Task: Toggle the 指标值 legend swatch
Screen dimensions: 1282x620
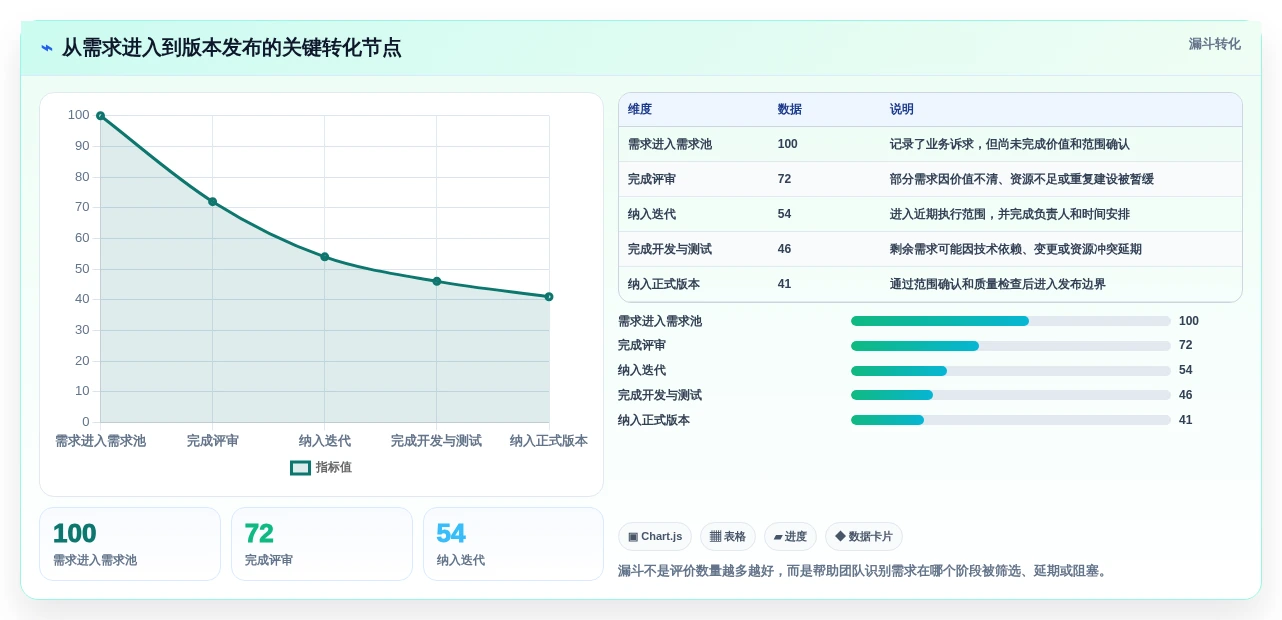Action: point(300,467)
